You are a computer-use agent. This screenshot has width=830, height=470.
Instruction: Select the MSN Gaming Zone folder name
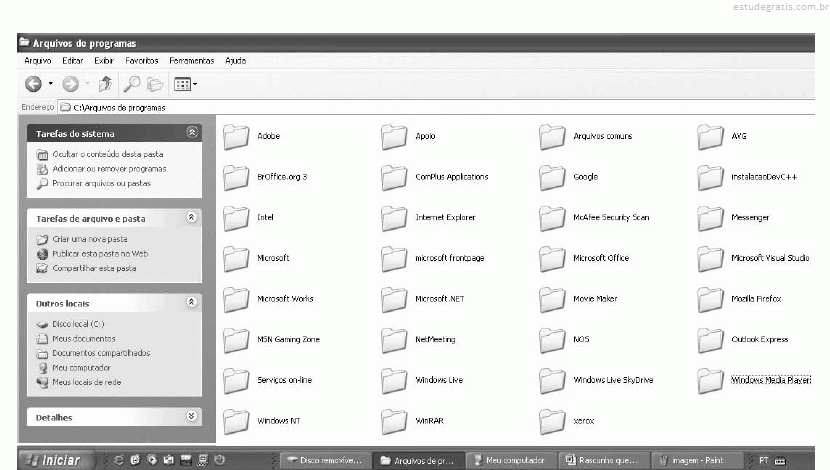coord(288,339)
